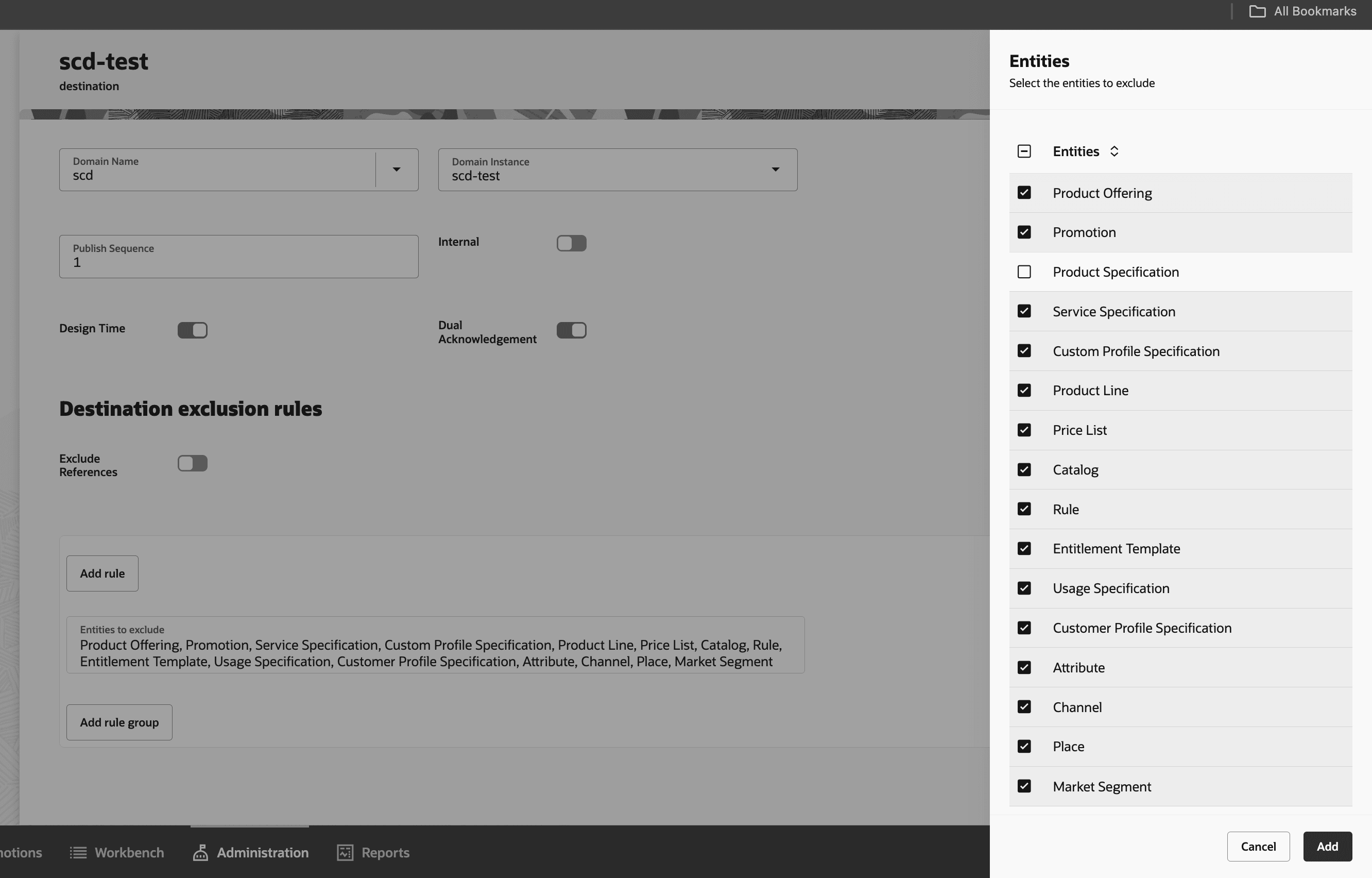The image size is (1372, 878).
Task: Switch to the Workbench tab
Action: click(129, 852)
